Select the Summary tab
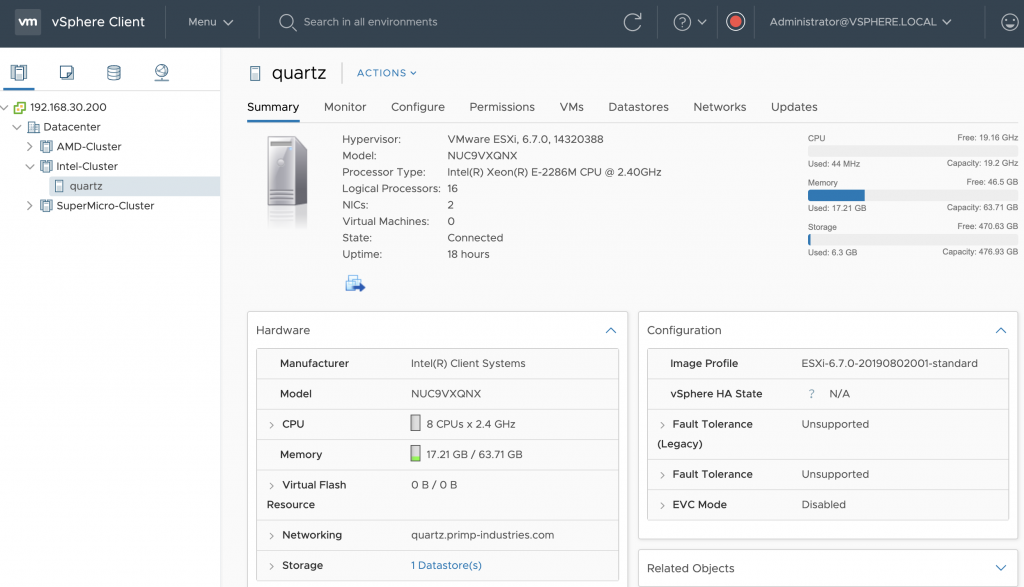 (273, 107)
